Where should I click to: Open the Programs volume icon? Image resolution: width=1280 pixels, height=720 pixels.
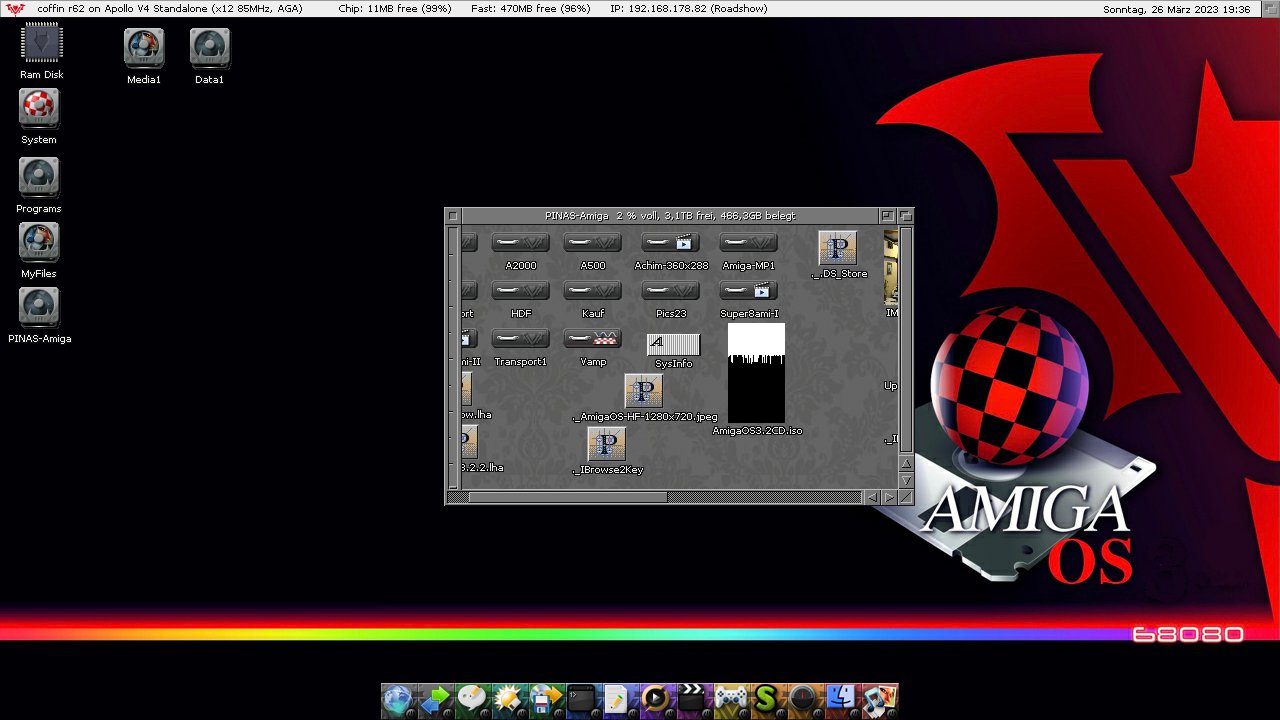pos(39,178)
